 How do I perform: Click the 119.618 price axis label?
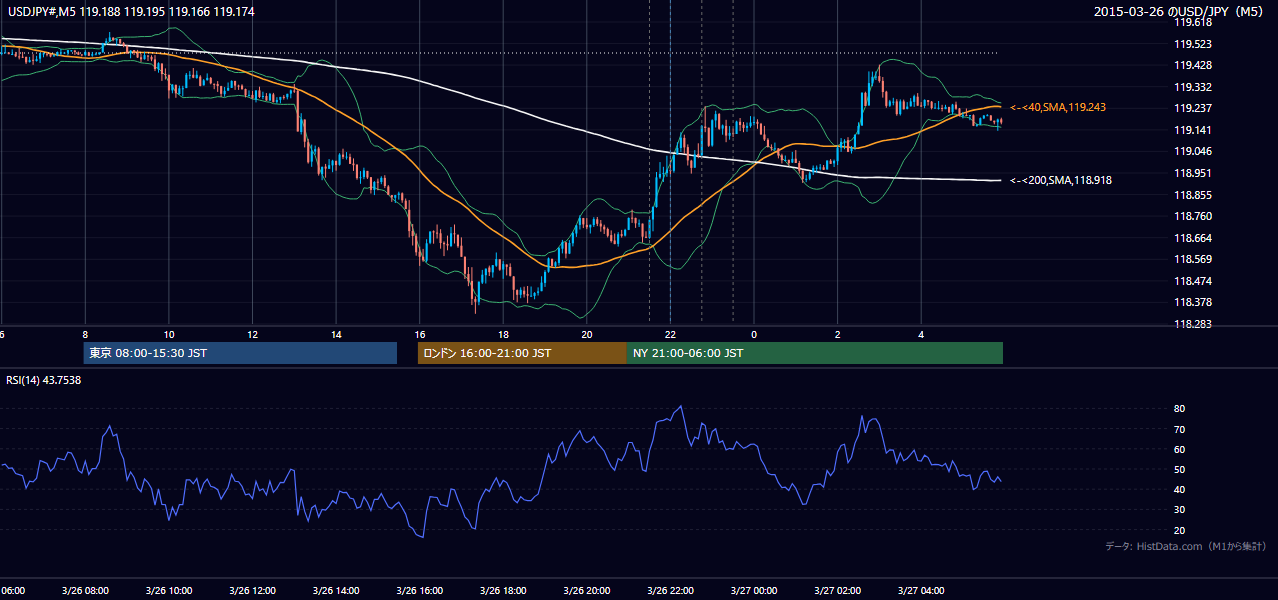tap(1194, 22)
